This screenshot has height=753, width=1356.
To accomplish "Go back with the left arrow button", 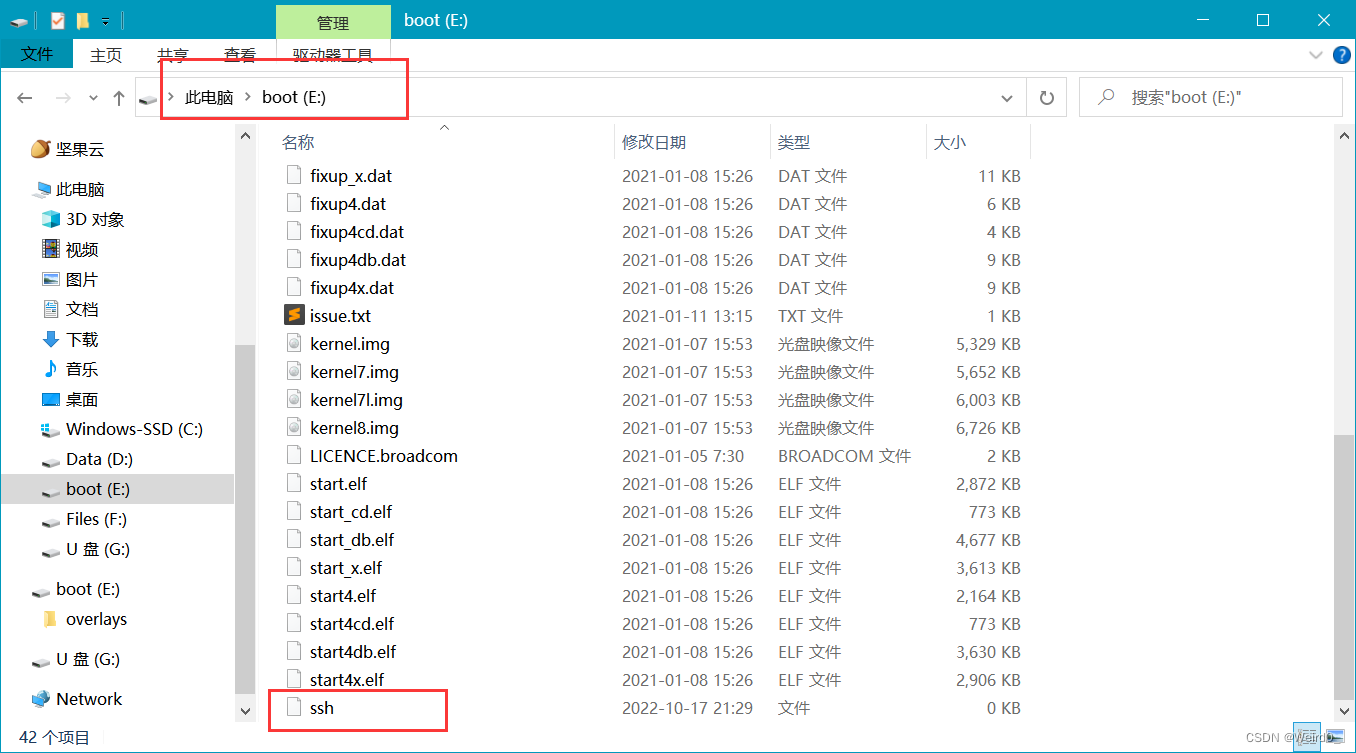I will (x=25, y=98).
